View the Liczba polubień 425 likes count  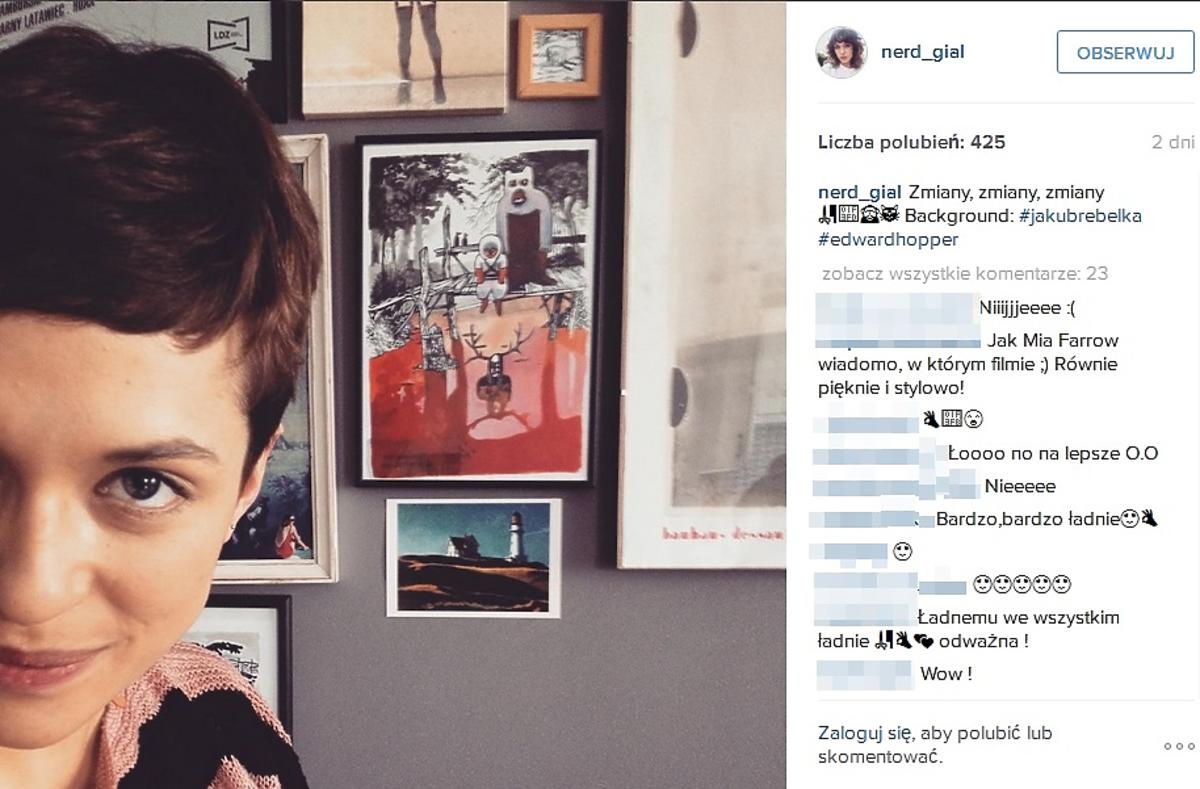point(911,142)
